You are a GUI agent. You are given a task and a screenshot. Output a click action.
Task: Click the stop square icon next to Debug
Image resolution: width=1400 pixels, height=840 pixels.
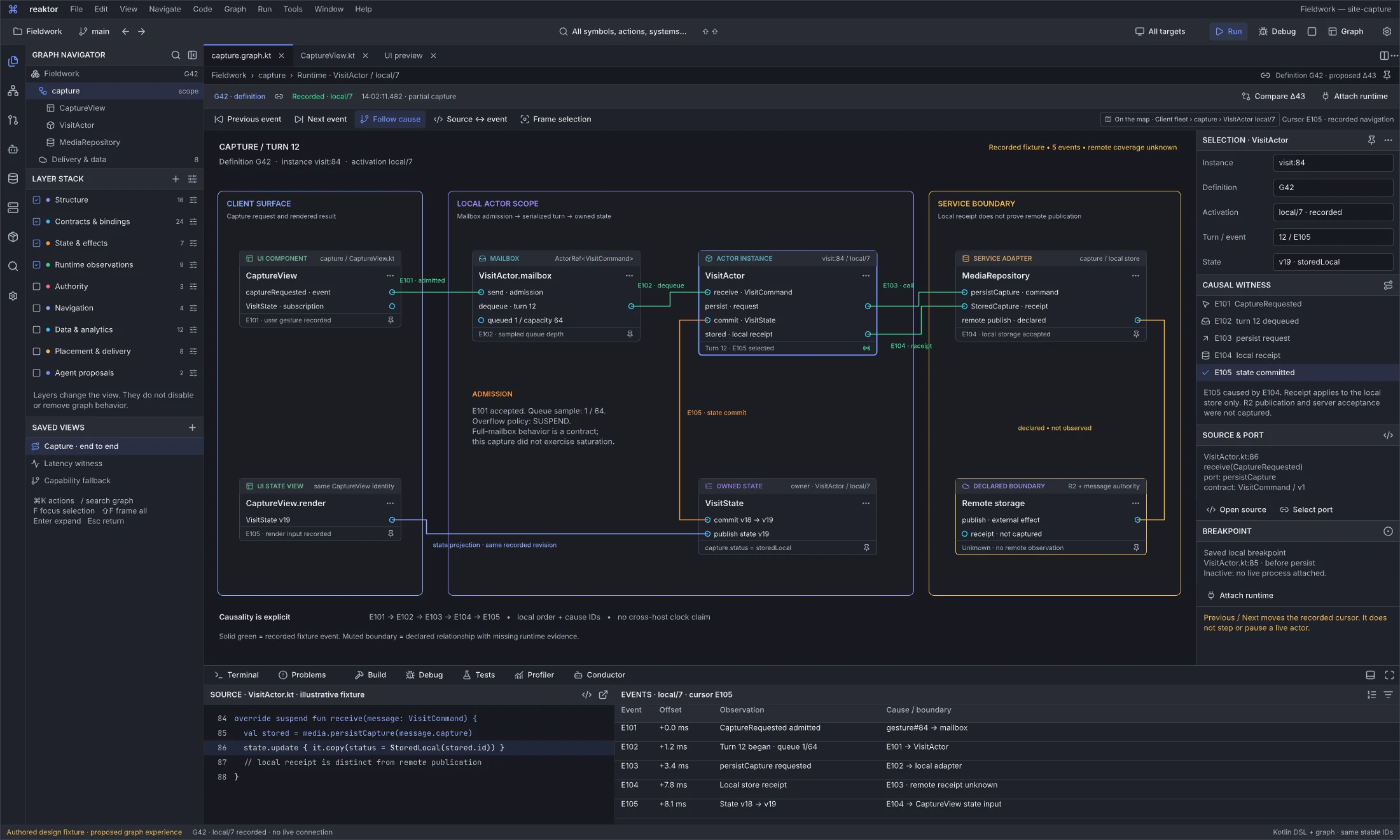tap(1312, 31)
